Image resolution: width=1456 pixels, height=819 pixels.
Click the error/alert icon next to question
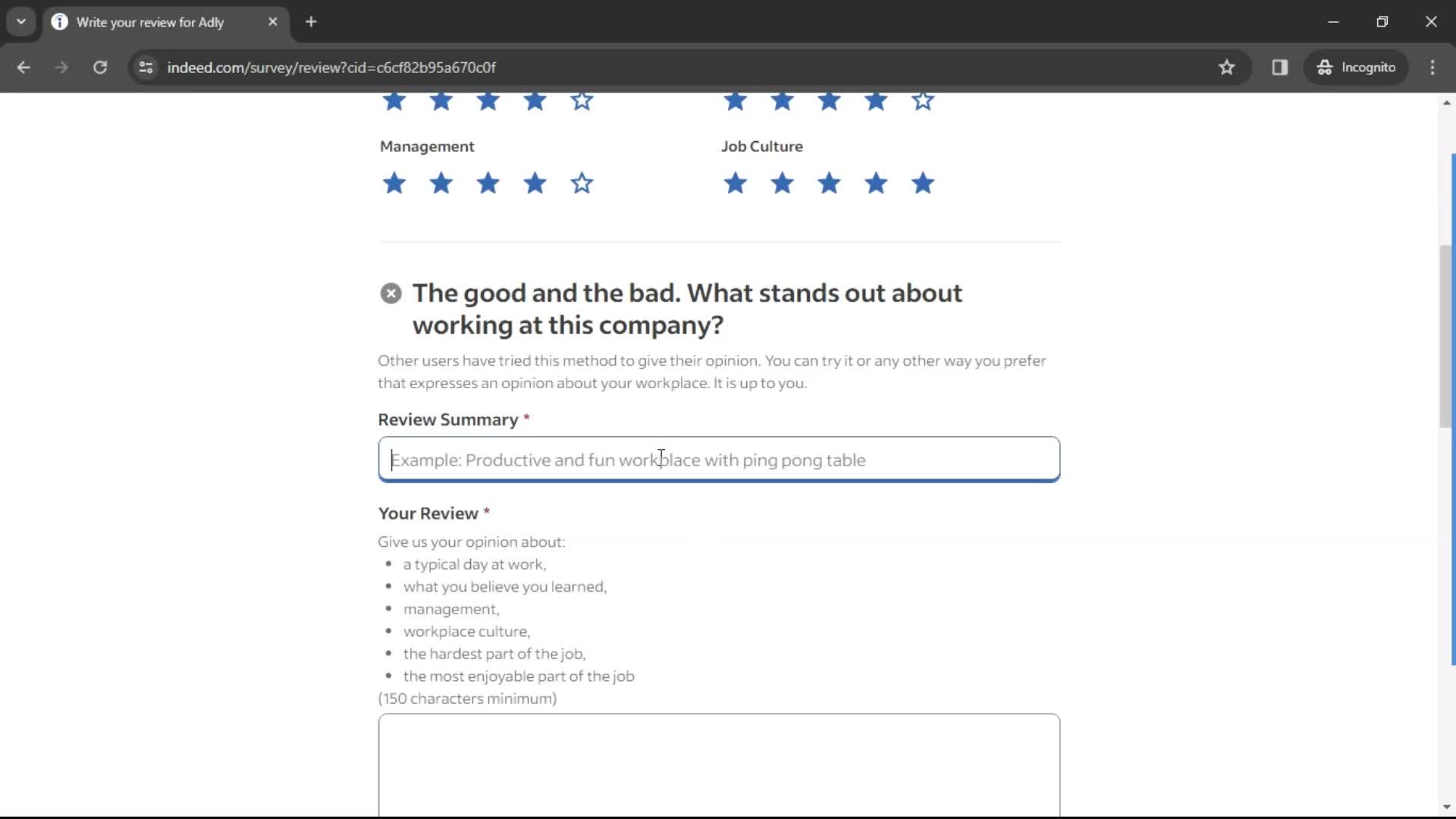click(x=390, y=293)
